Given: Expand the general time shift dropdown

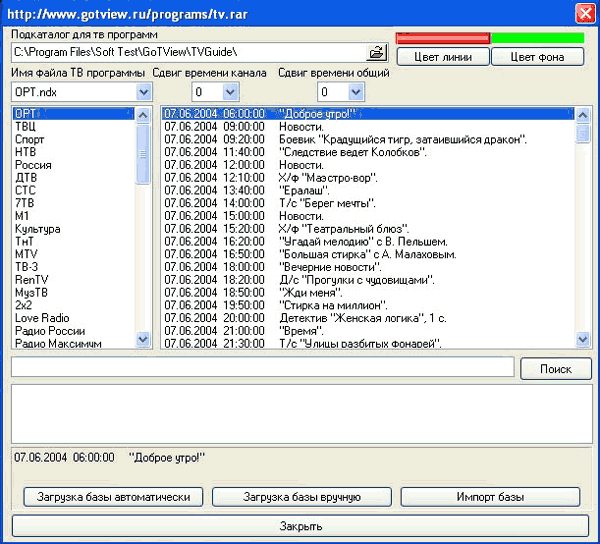Looking at the screenshot, I should 356,92.
